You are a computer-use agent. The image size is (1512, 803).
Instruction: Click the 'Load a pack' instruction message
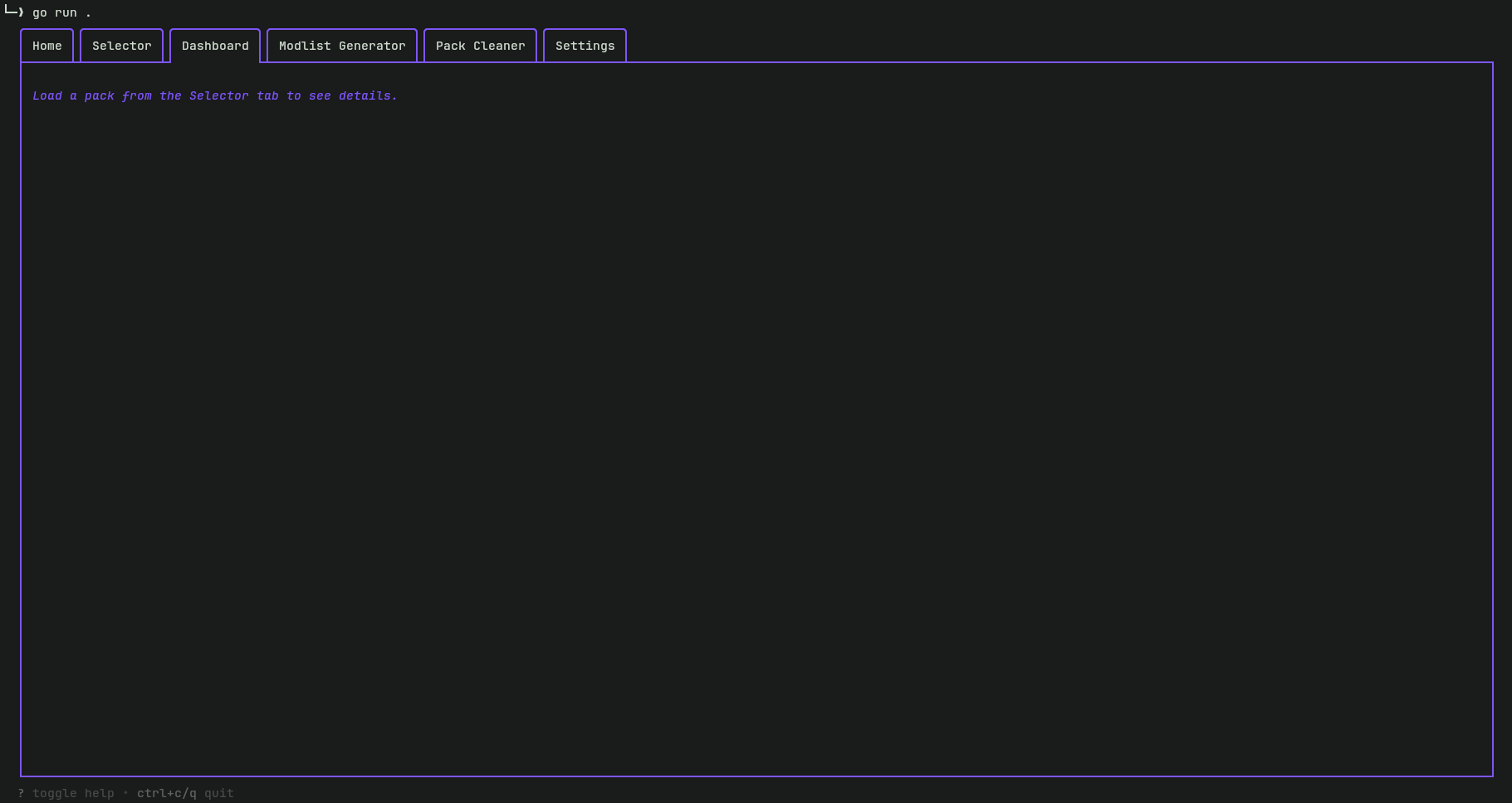click(x=215, y=95)
